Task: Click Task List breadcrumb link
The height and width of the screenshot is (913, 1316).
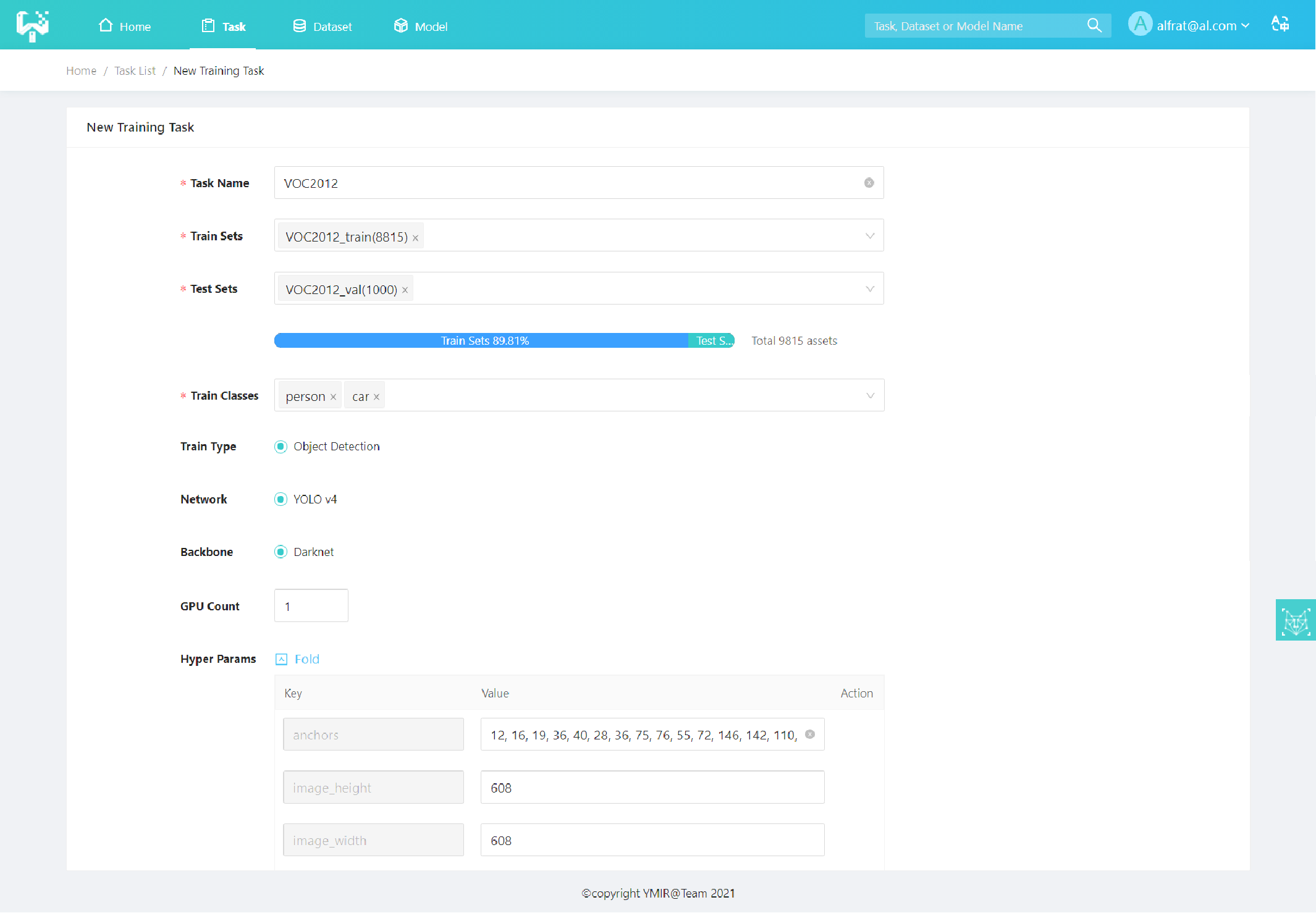Action: tap(135, 71)
